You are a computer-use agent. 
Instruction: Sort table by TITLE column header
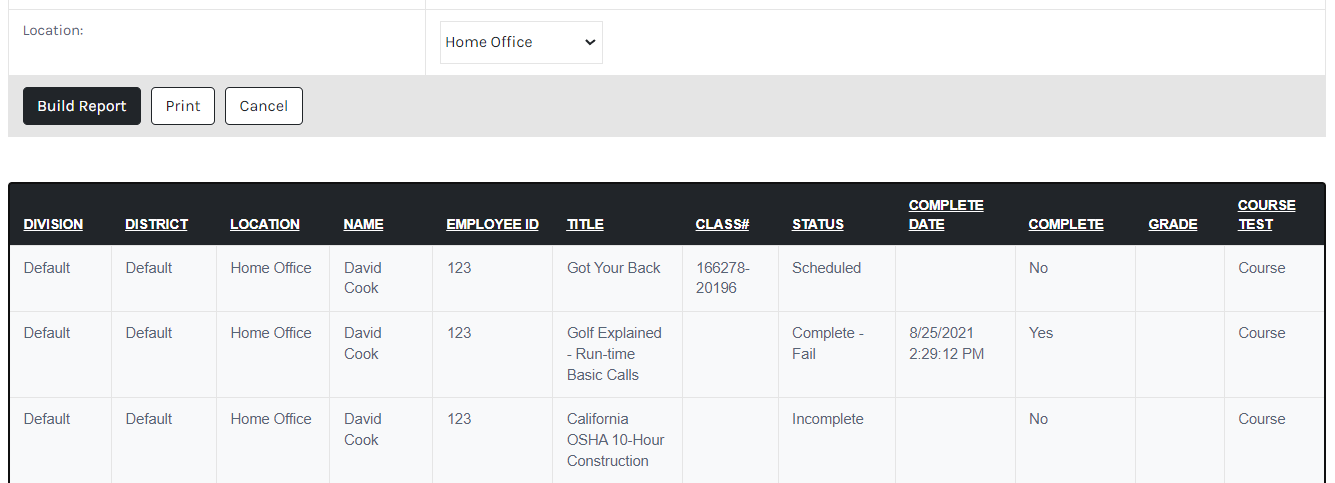click(x=585, y=224)
